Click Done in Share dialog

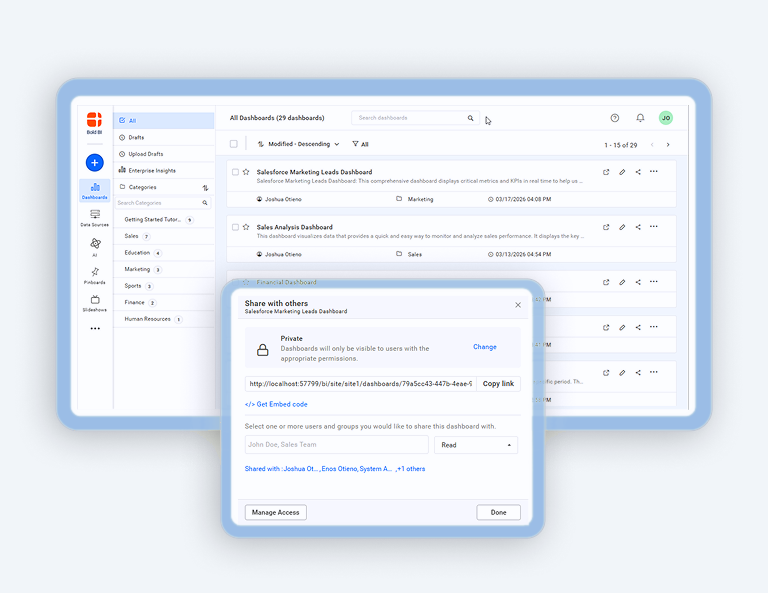pyautogui.click(x=498, y=513)
